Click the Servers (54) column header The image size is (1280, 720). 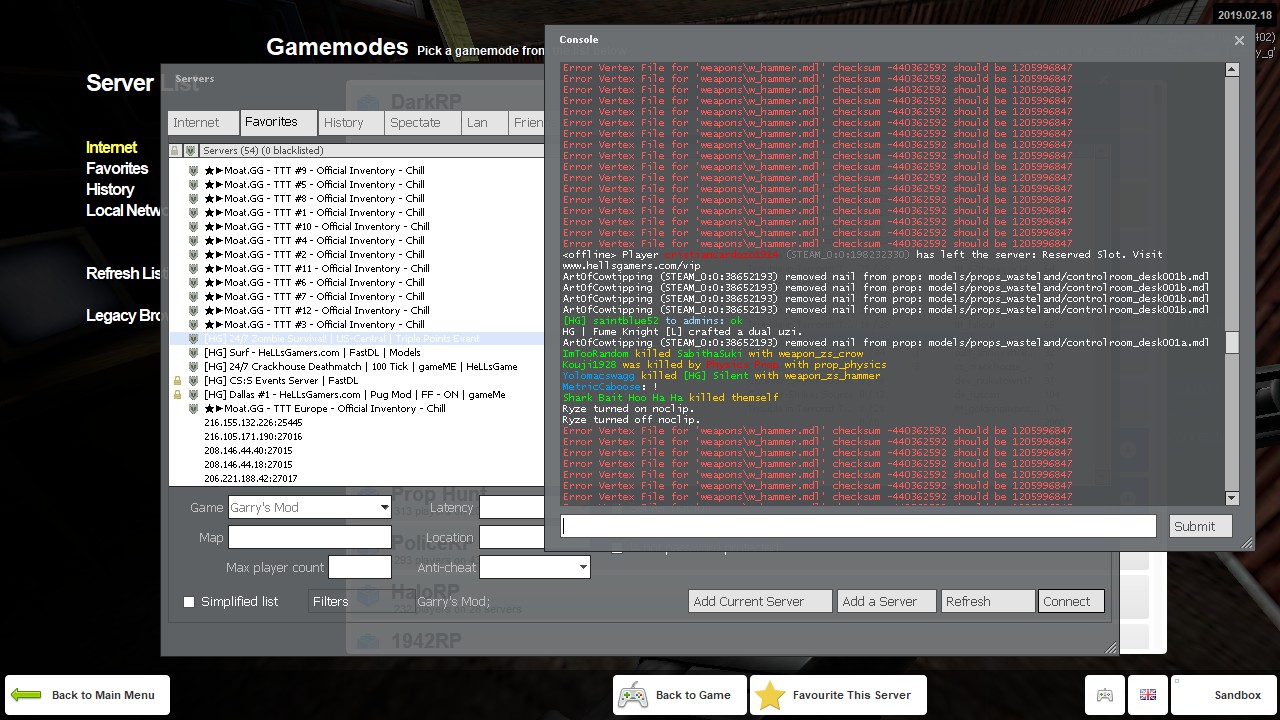pos(371,150)
